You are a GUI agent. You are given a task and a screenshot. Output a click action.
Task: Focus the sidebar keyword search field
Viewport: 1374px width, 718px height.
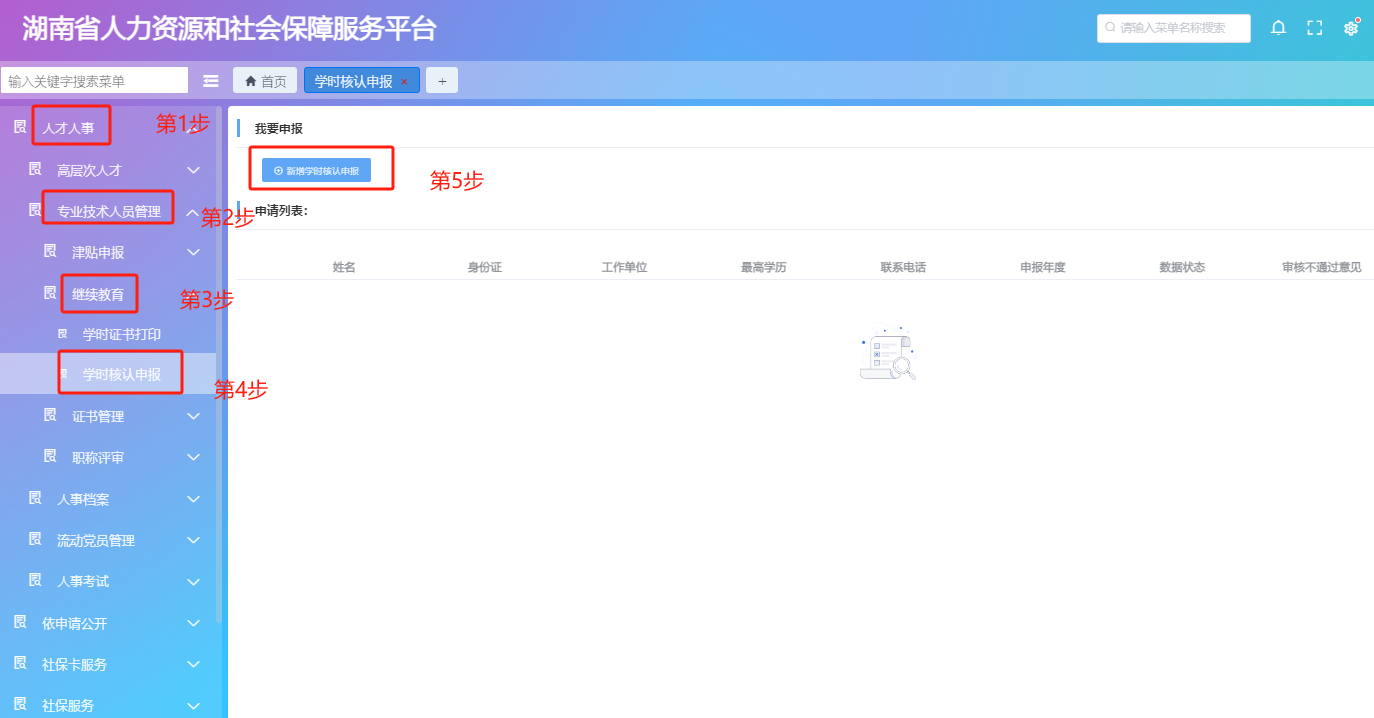(x=95, y=81)
